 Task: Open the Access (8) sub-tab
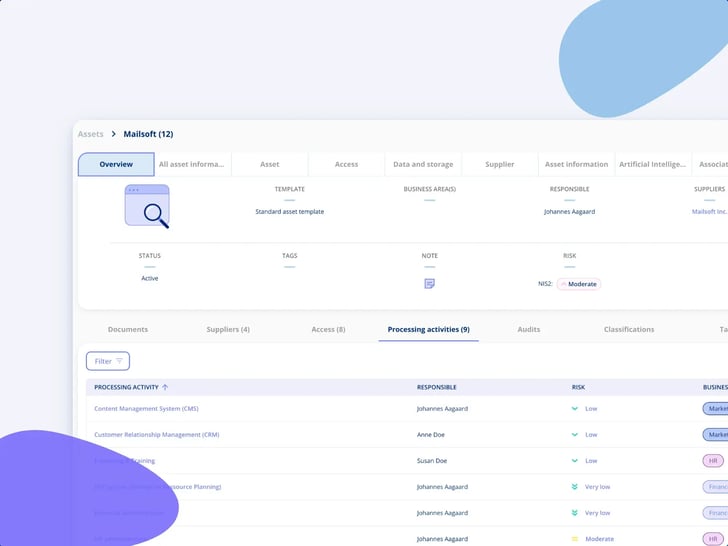[x=328, y=329]
